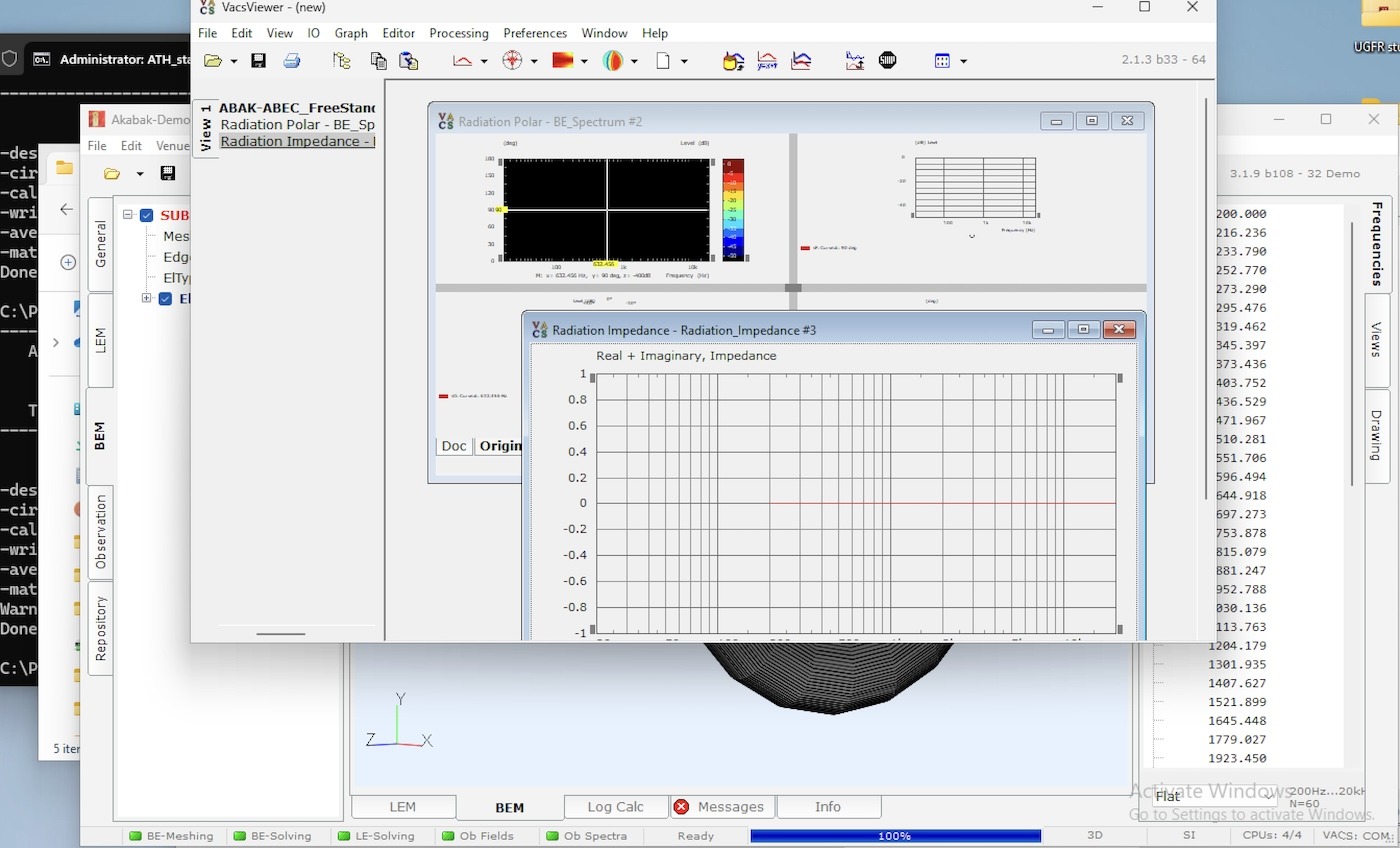The width and height of the screenshot is (1400, 848).
Task: Save project with VacsViewer floppy disk icon
Action: [258, 61]
